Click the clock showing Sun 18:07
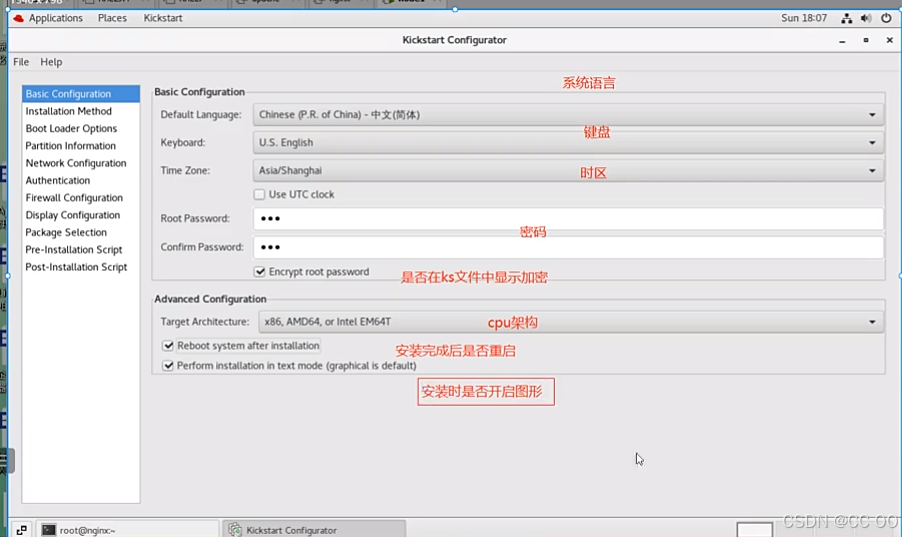Viewport: 902px width, 537px height. click(804, 18)
